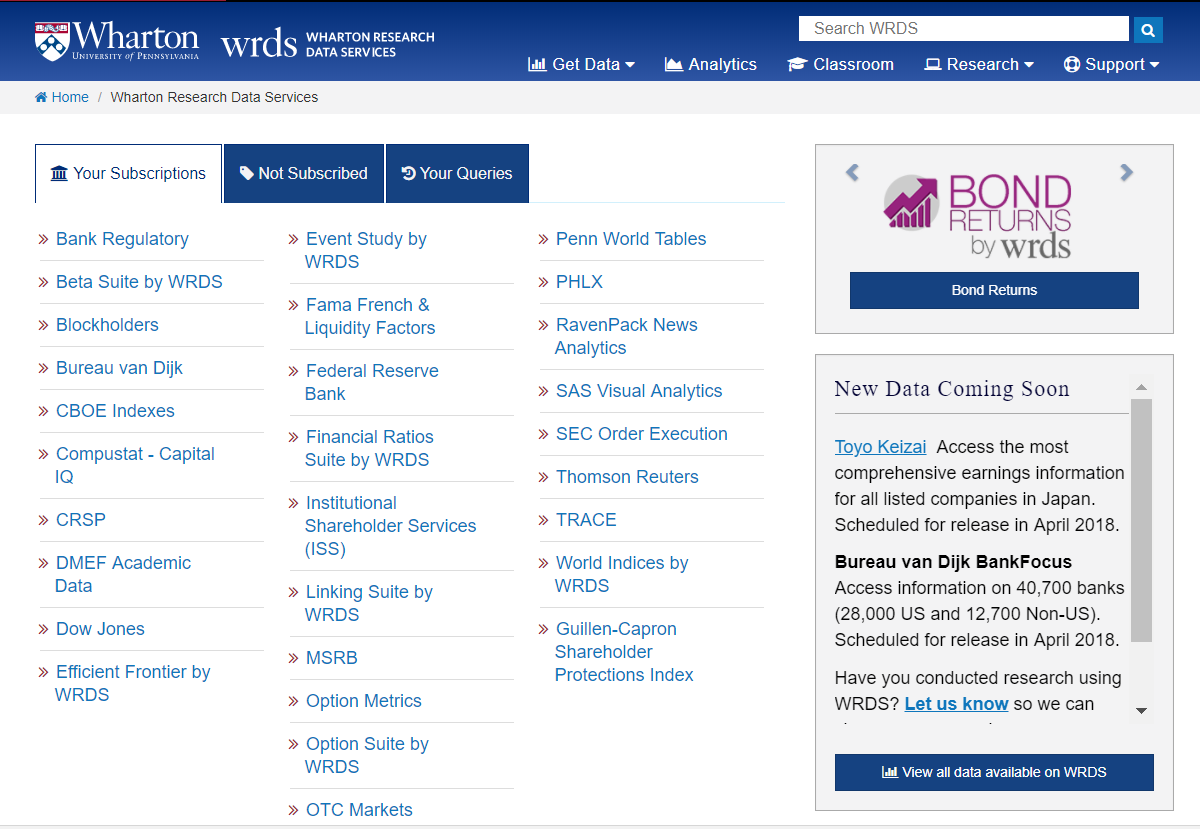The image size is (1200, 829).
Task: Expand the Support dropdown menu
Action: point(1112,64)
